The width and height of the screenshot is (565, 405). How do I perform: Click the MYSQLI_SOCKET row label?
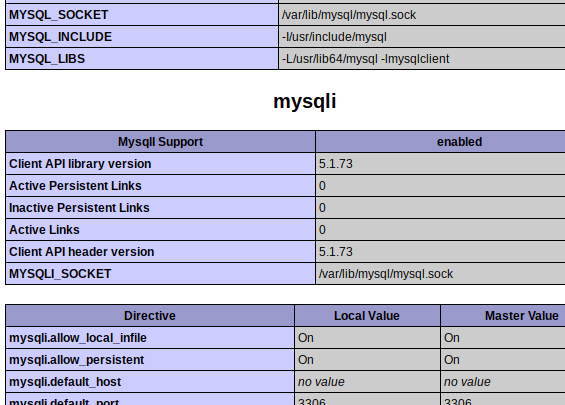60,273
